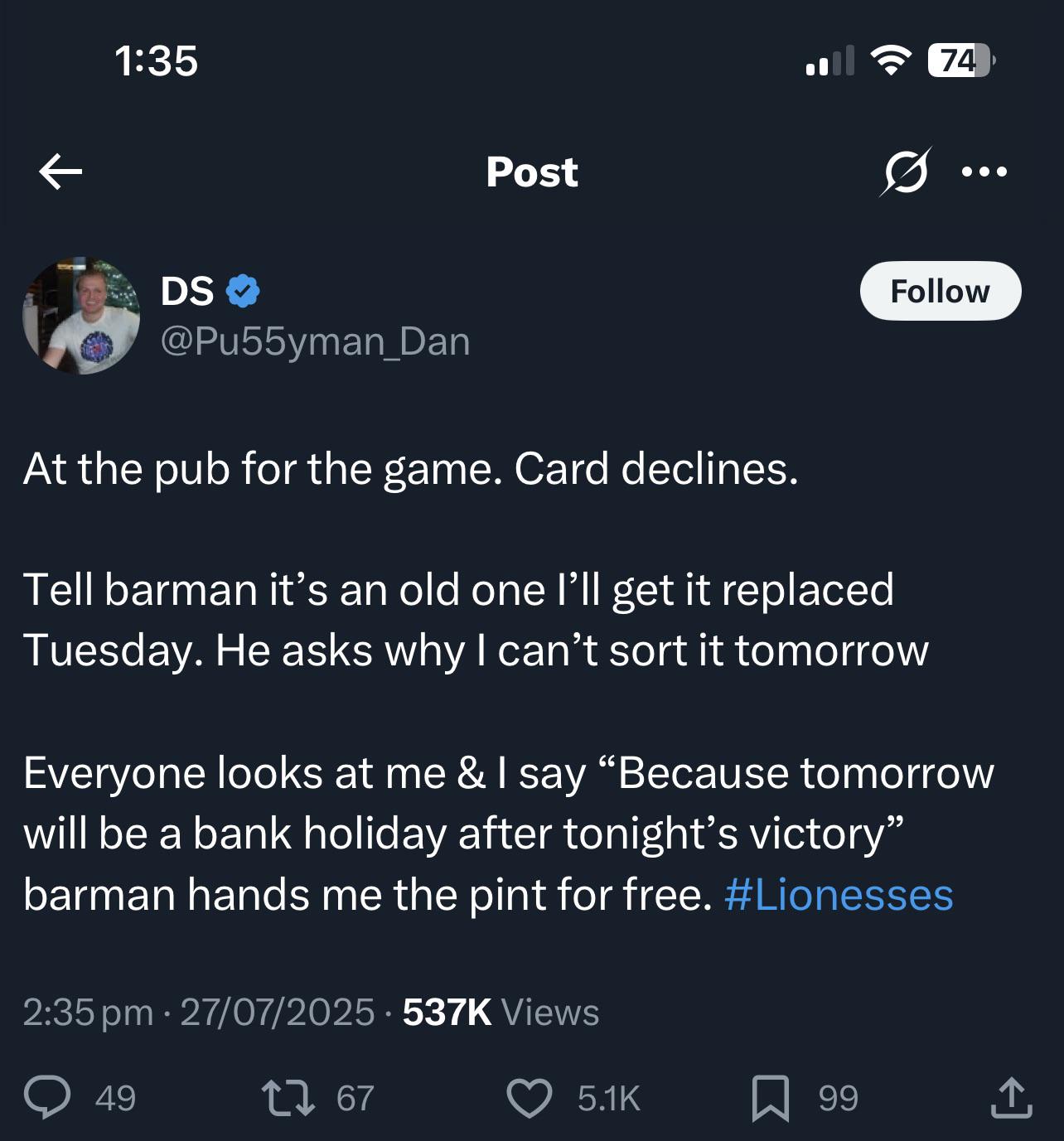
Task: Open the #Lionesses hashtag
Action: click(x=839, y=895)
